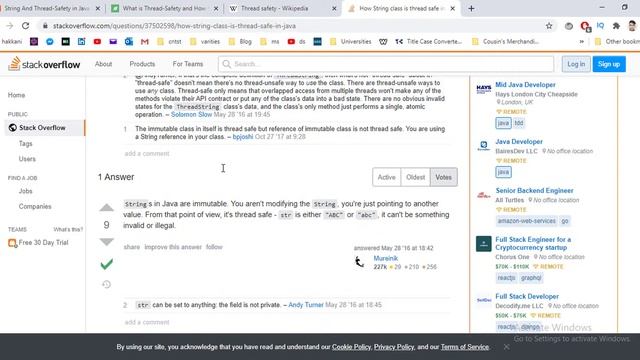Open Free 30 Day Trial link
The image size is (640, 360).
(x=43, y=242)
